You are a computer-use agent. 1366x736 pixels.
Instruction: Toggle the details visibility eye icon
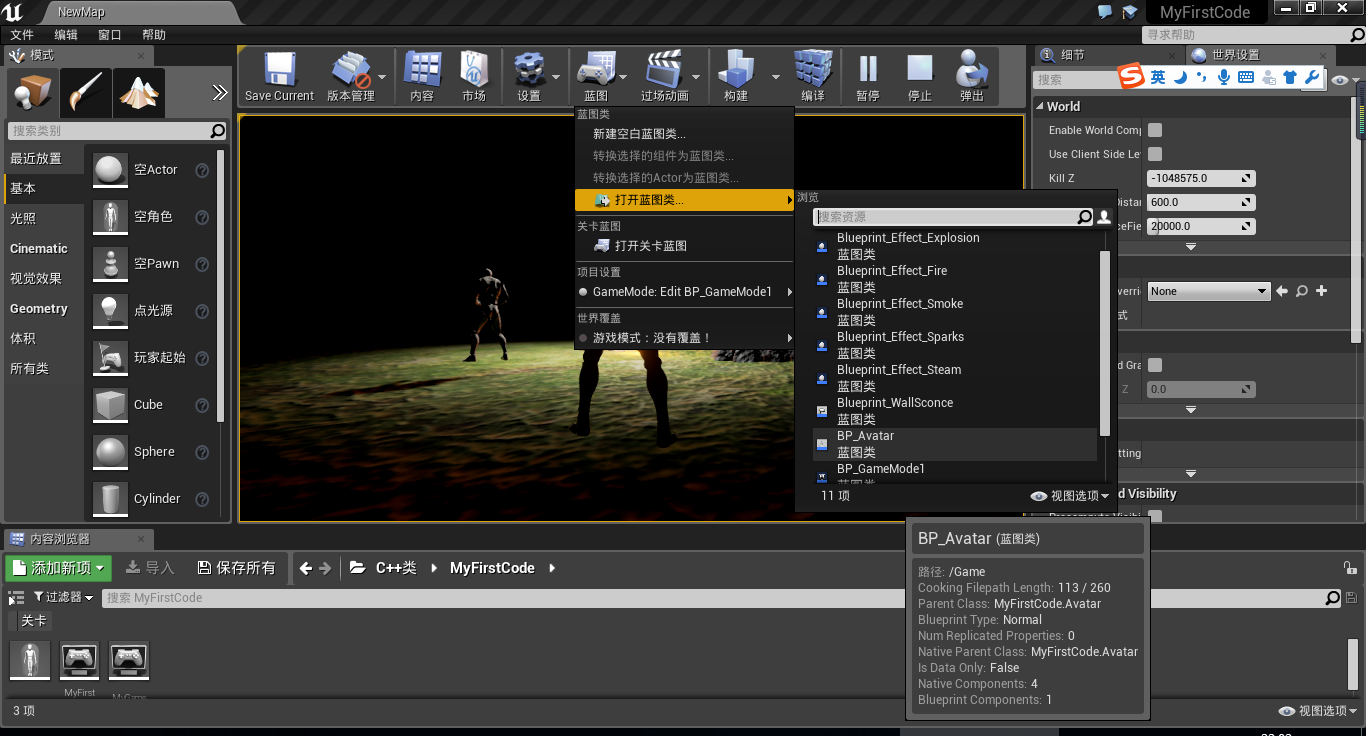(1340, 80)
